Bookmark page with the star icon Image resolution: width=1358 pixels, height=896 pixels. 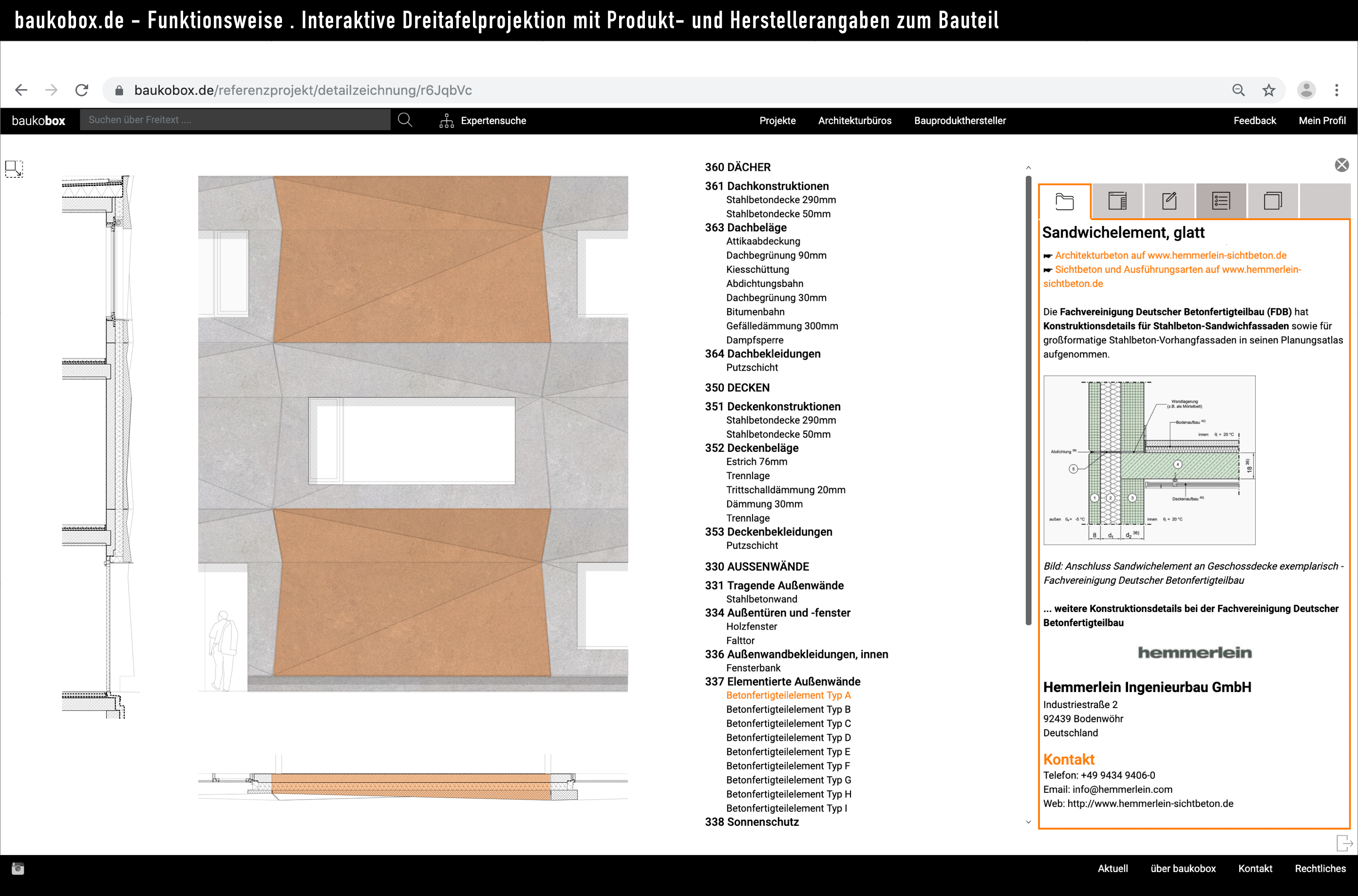click(1269, 90)
